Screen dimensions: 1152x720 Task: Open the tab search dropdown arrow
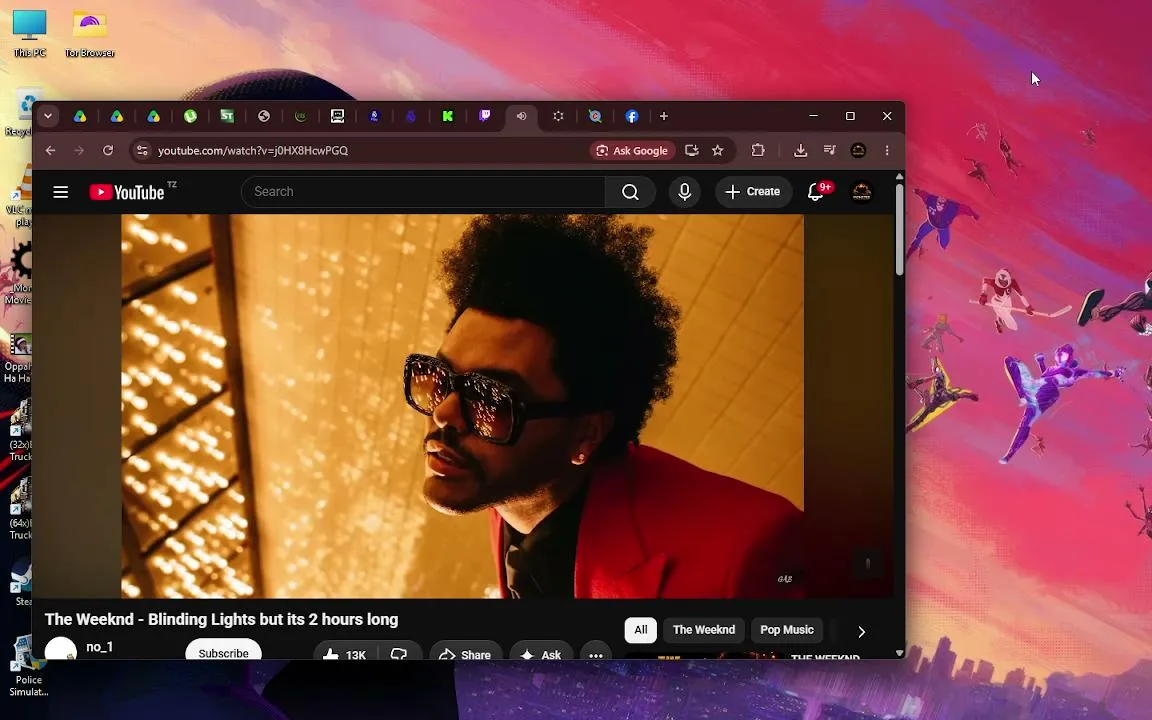48,116
